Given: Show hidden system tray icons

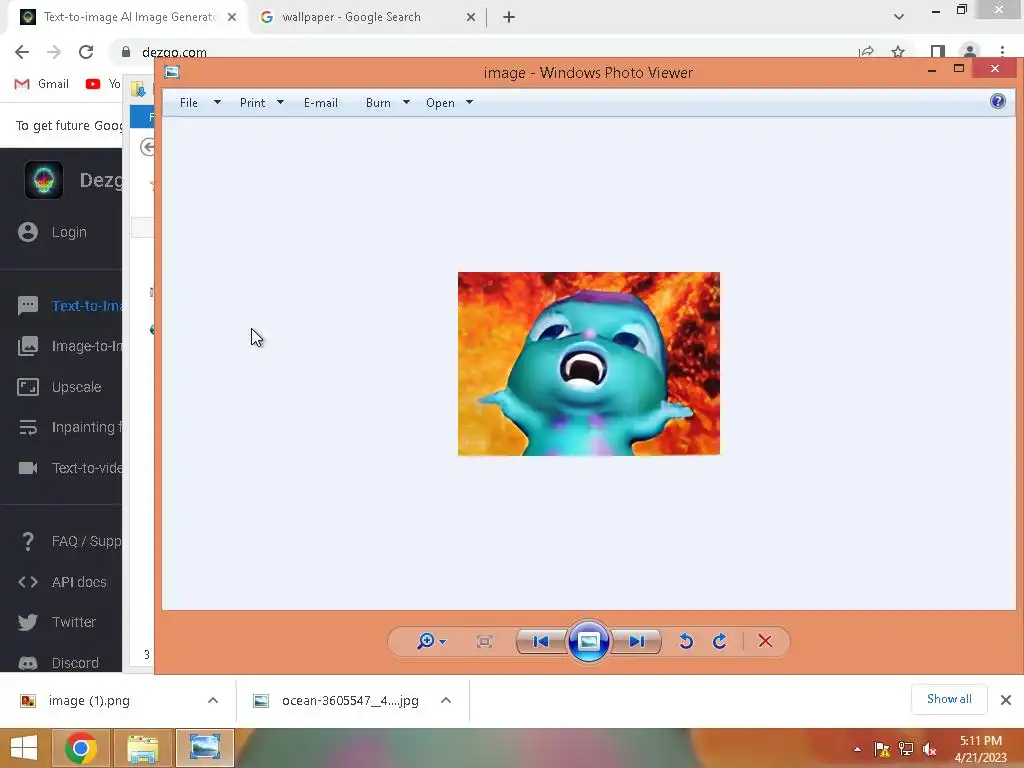Looking at the screenshot, I should click(x=857, y=749).
